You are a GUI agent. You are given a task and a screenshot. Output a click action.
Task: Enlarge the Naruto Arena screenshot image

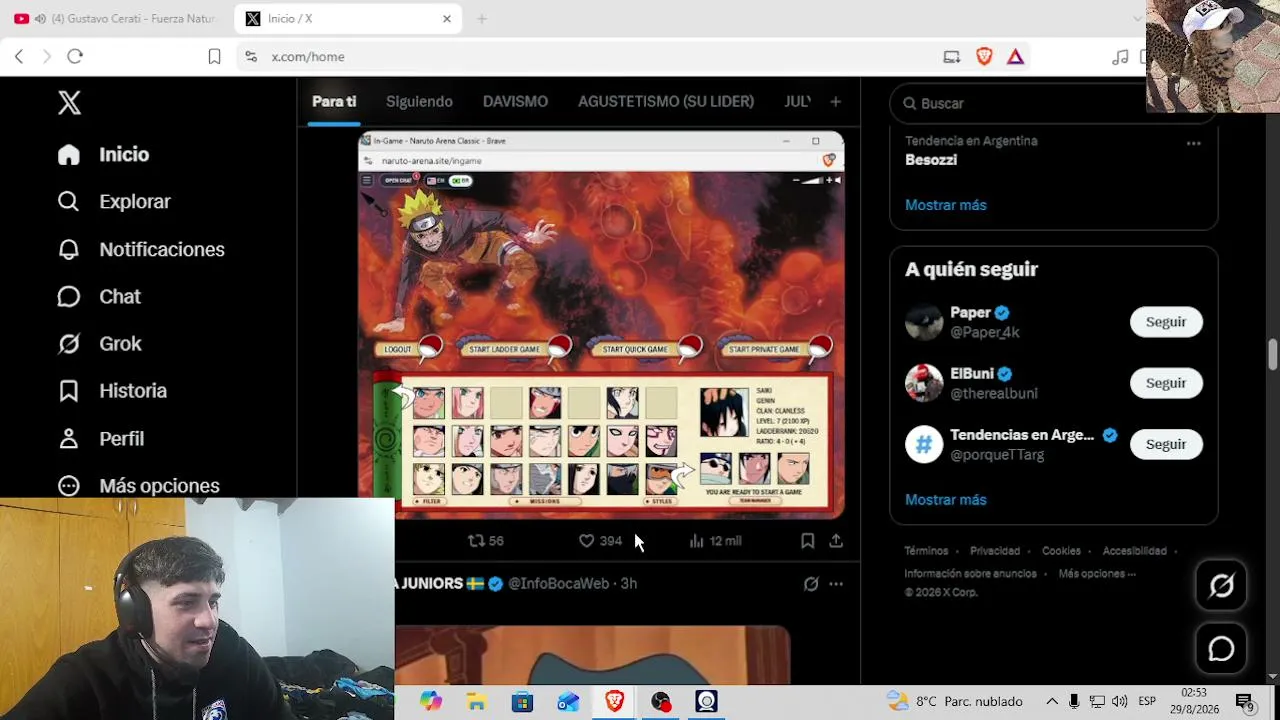click(601, 325)
